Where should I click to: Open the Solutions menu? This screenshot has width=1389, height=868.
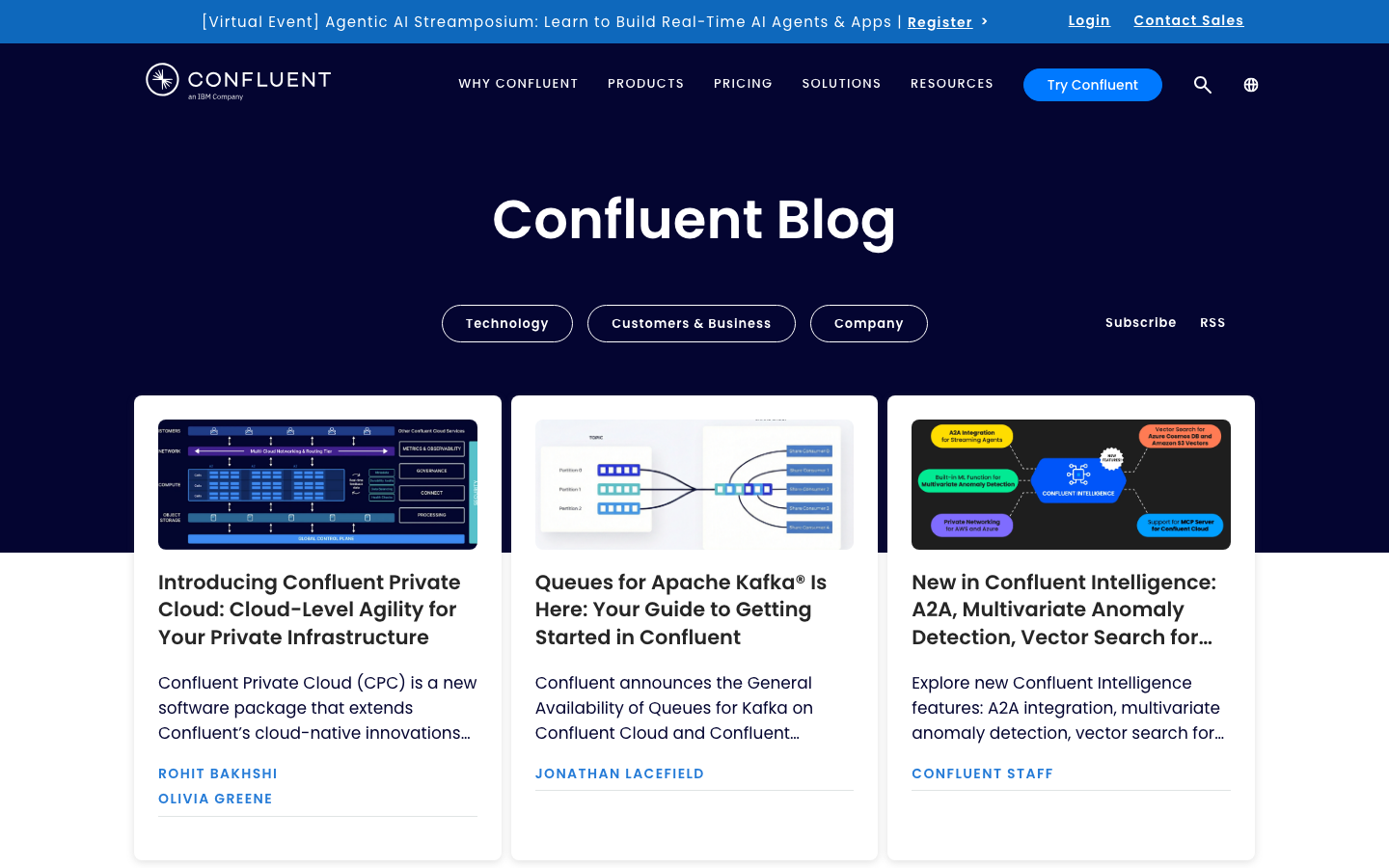click(841, 84)
